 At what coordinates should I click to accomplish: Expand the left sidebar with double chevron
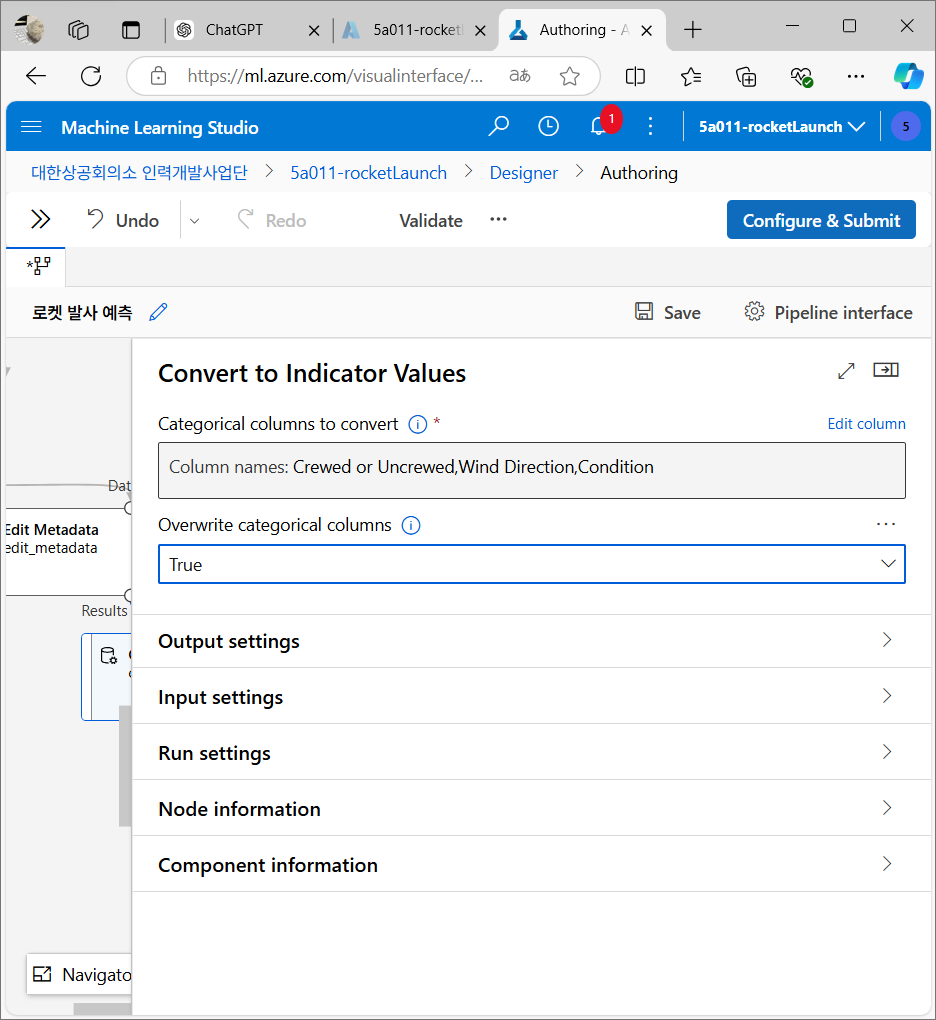(40, 220)
